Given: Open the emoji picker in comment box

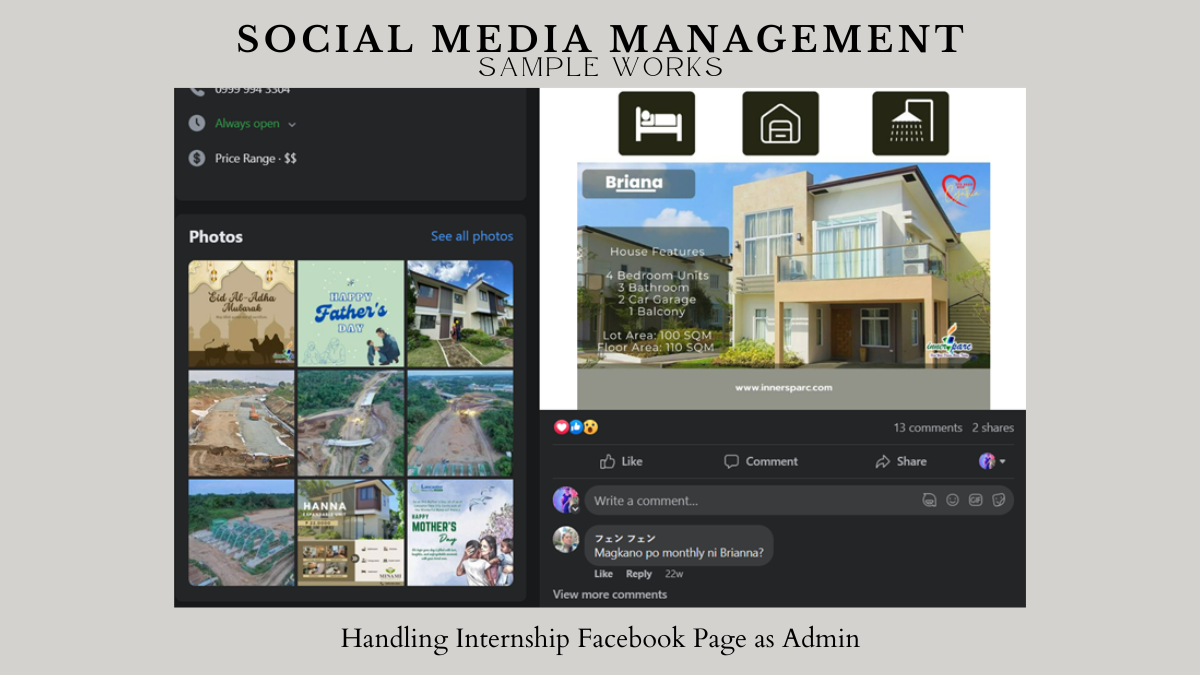Looking at the screenshot, I should (953, 500).
